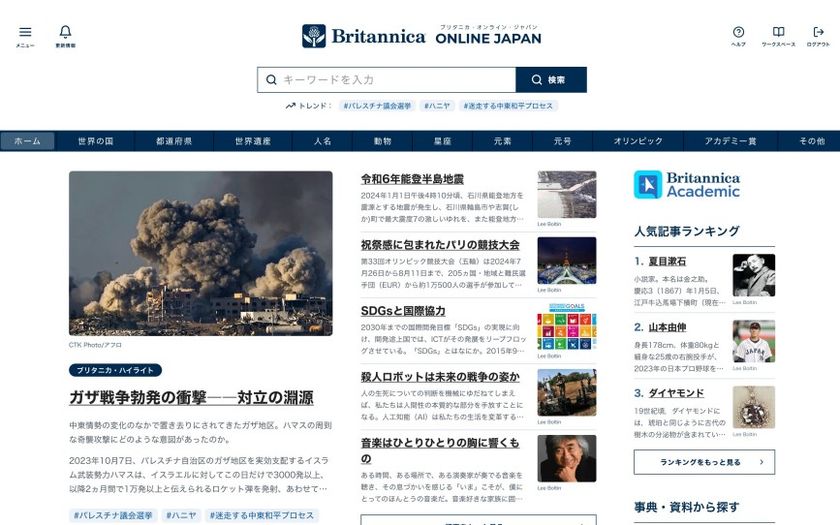840x525 pixels.
Task: Open the 世界の国 navigation tab
Action: 95,141
